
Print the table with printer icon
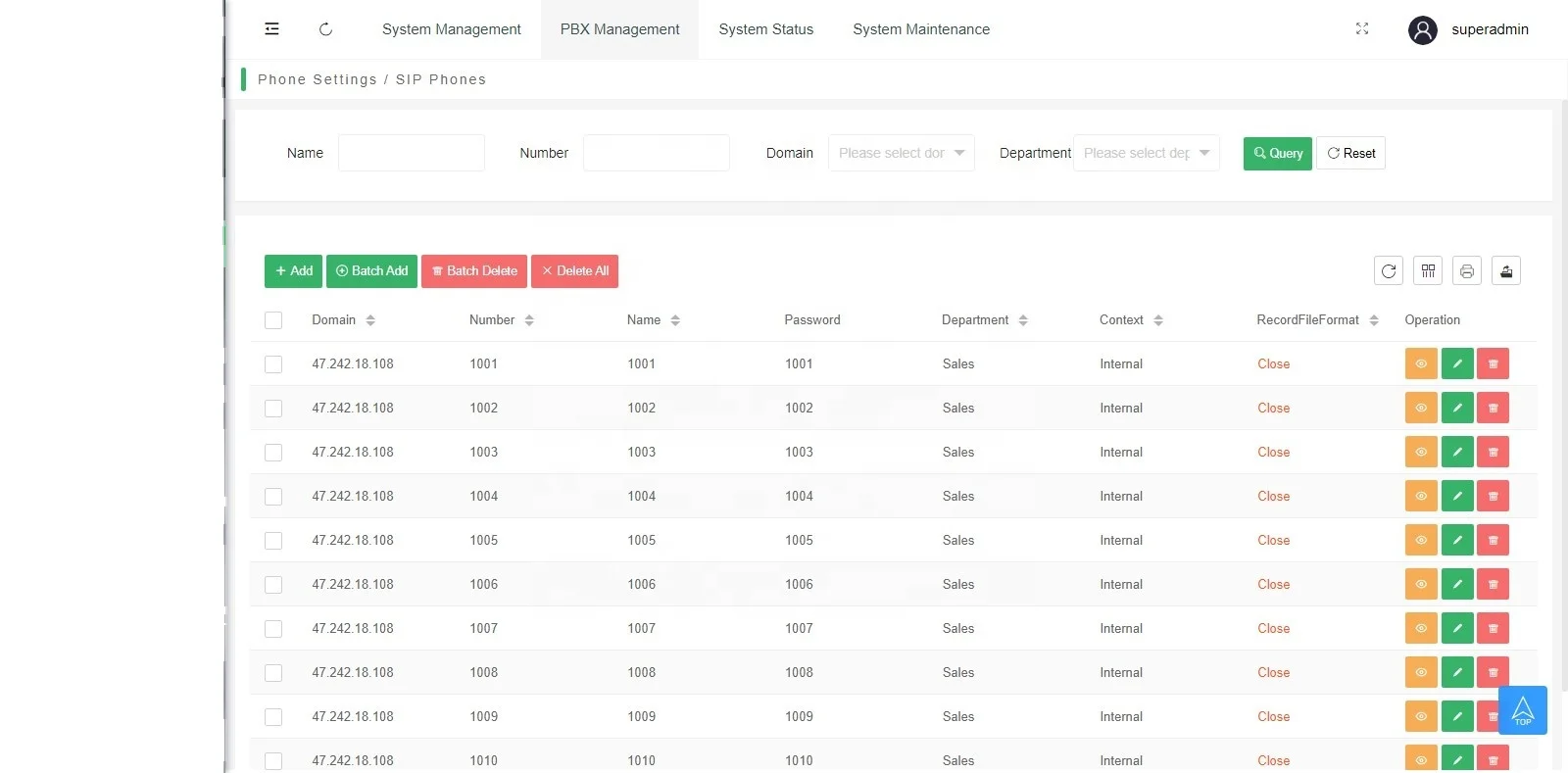[x=1467, y=271]
